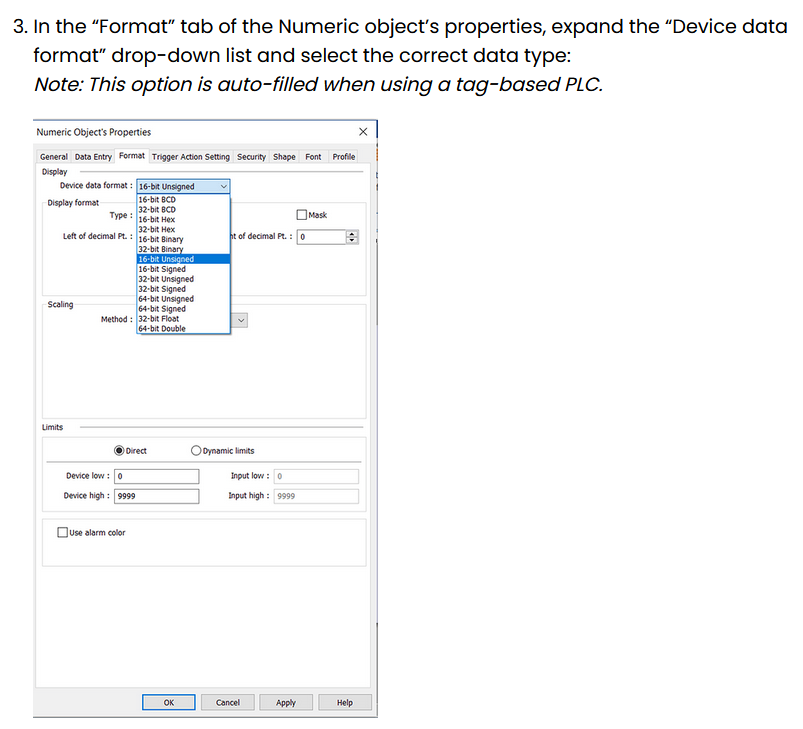The image size is (803, 729).
Task: Choose 32-bit Float from the list
Action: (159, 319)
